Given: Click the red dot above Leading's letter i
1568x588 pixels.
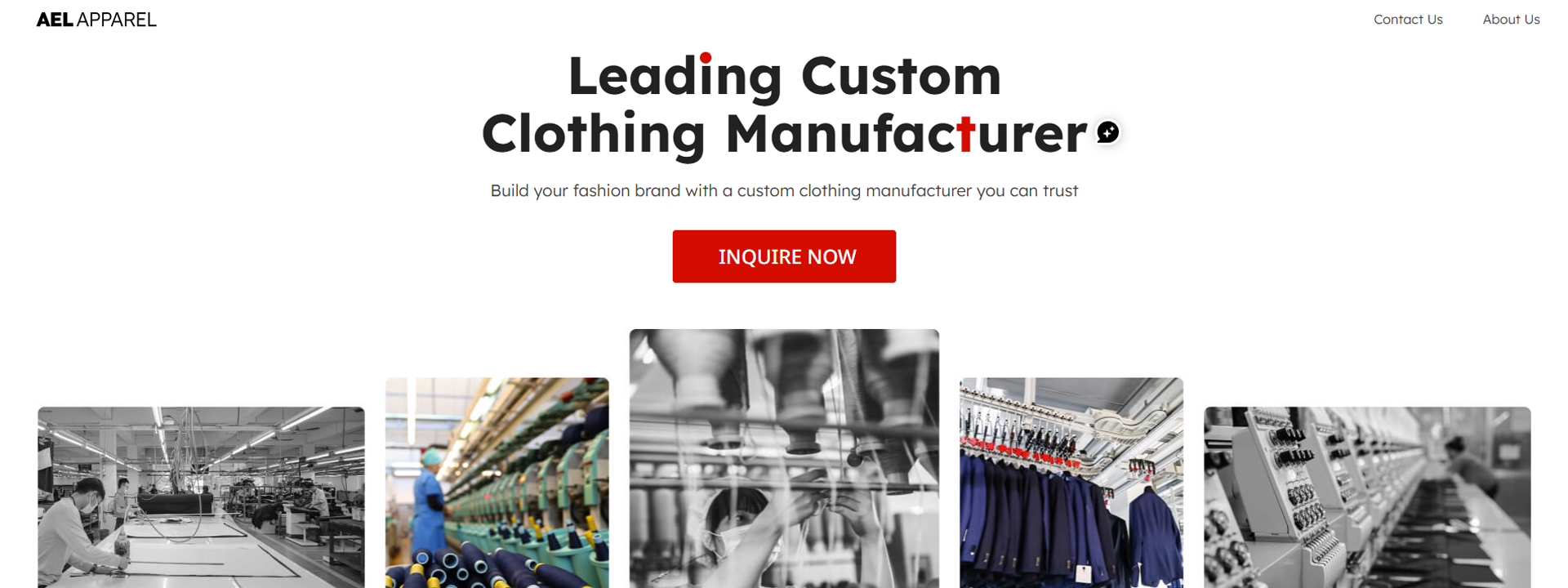Looking at the screenshot, I should click(706, 58).
